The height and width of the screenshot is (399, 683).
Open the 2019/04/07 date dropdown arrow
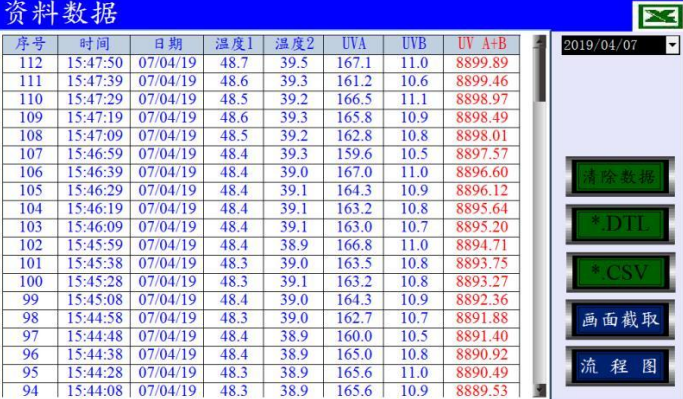[672, 45]
